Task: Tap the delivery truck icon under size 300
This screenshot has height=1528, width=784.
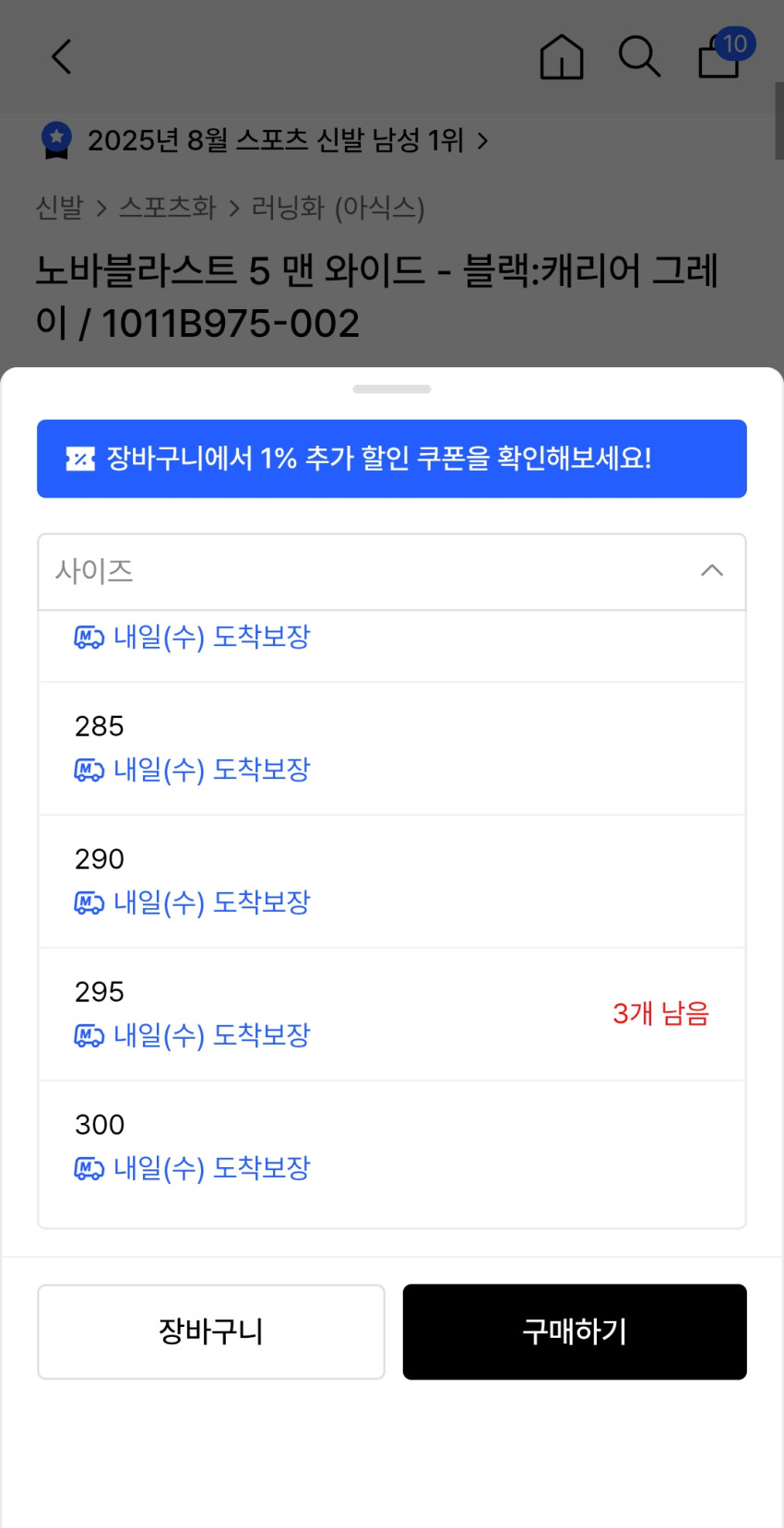Action: pyautogui.click(x=89, y=1169)
